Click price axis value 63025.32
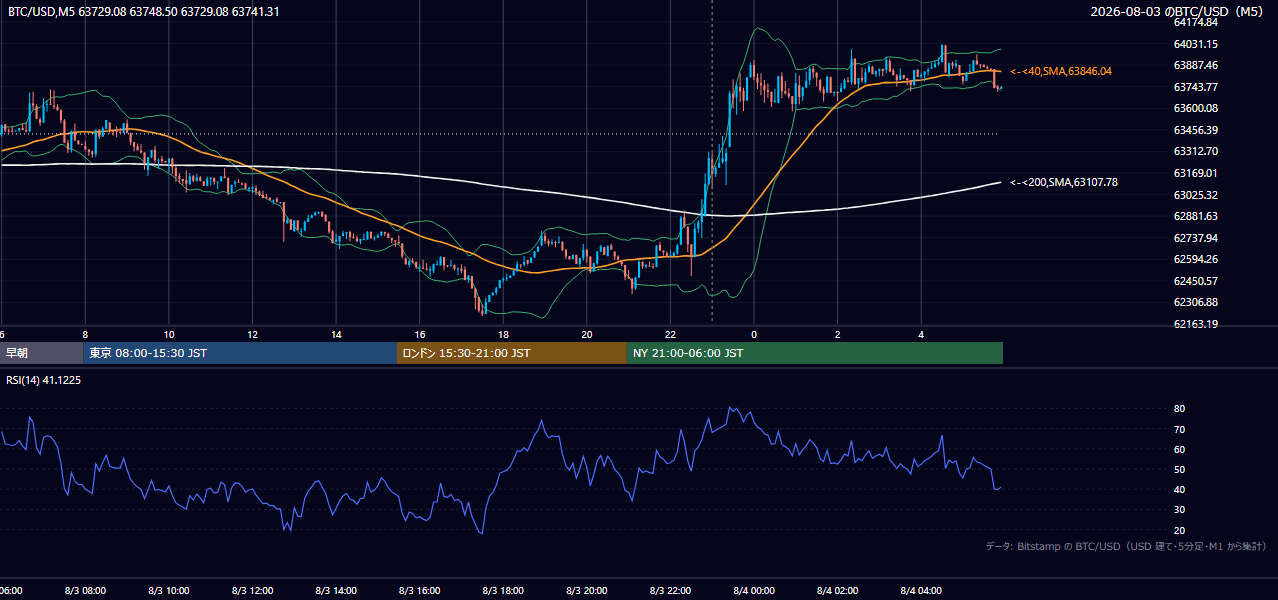The image size is (1278, 600). 1195,195
